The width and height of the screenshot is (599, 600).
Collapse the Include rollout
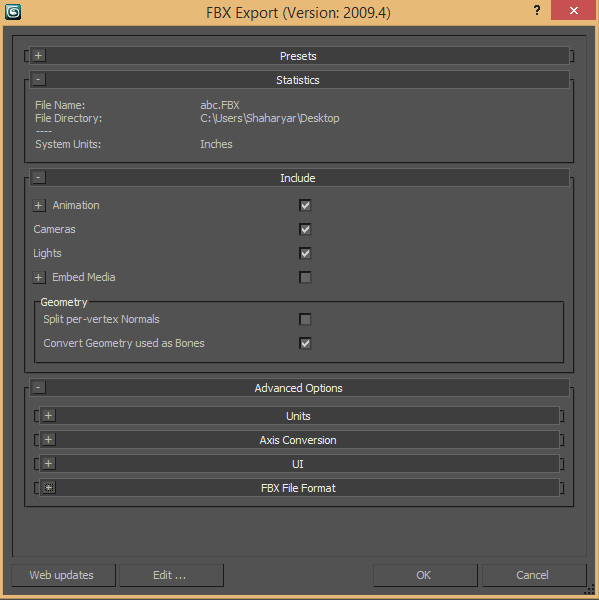click(38, 178)
